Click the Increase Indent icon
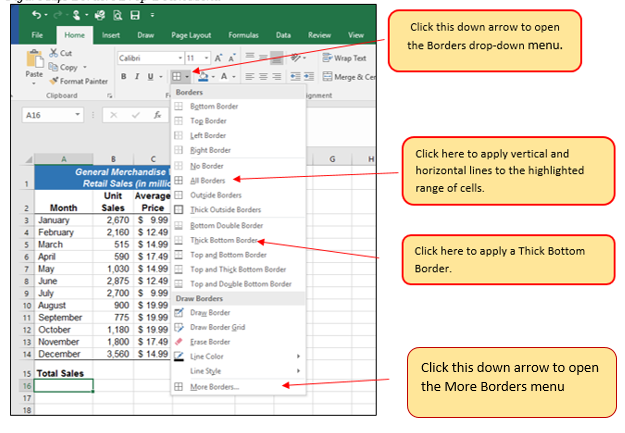Viewport: 625px width, 433px height. click(309, 76)
